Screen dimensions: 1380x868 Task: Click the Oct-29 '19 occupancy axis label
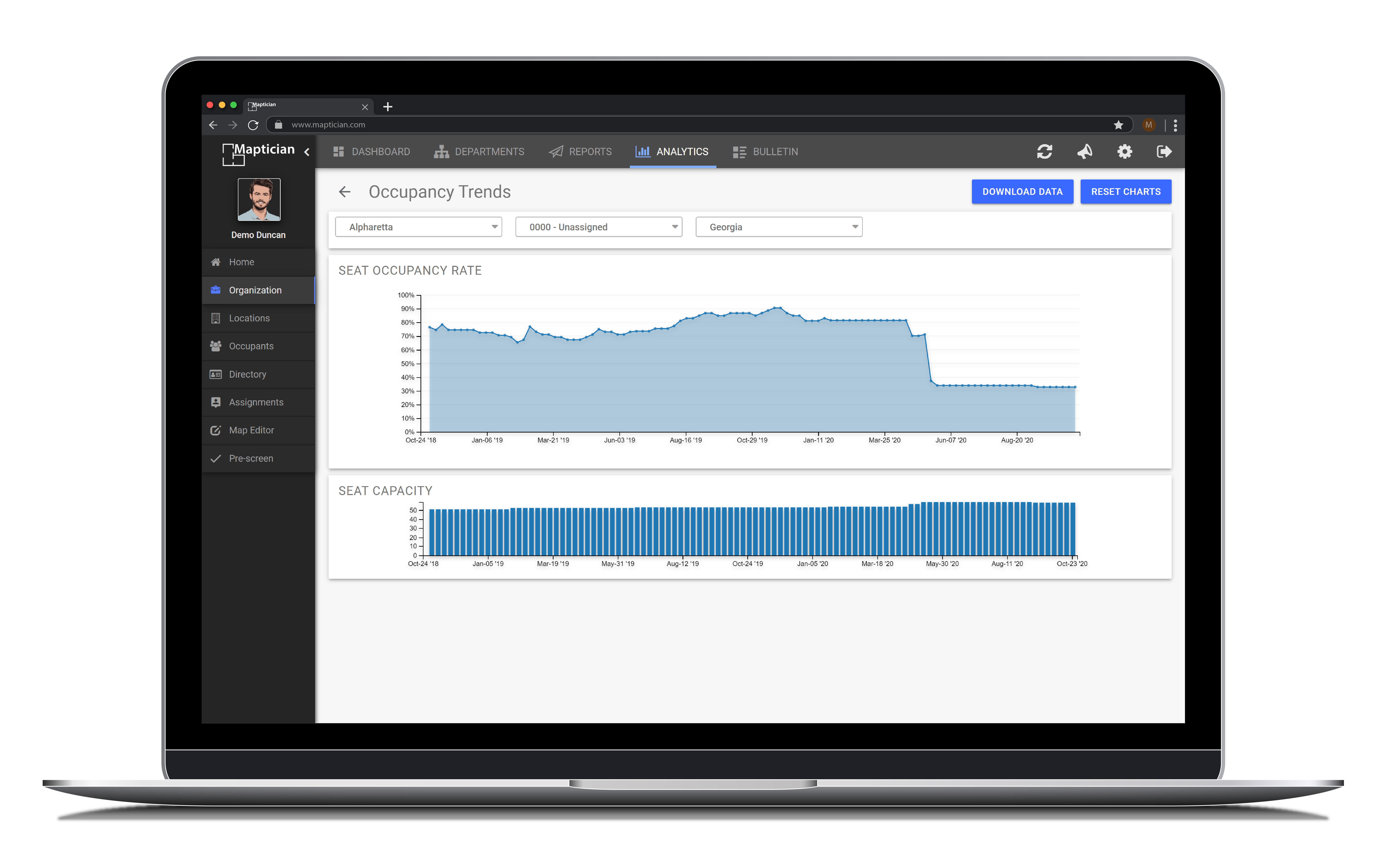click(752, 441)
